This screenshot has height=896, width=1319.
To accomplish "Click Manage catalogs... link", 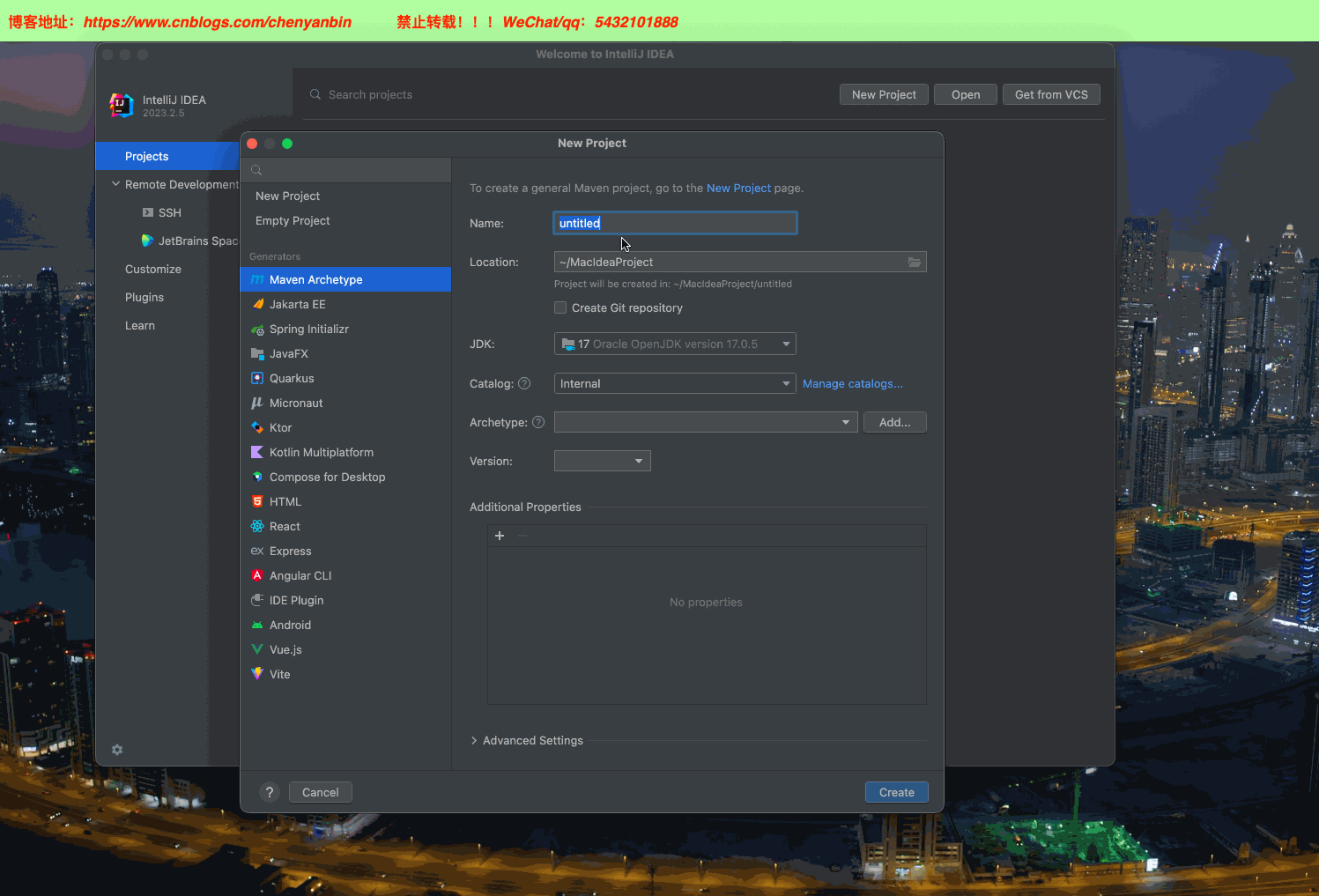I will (853, 383).
